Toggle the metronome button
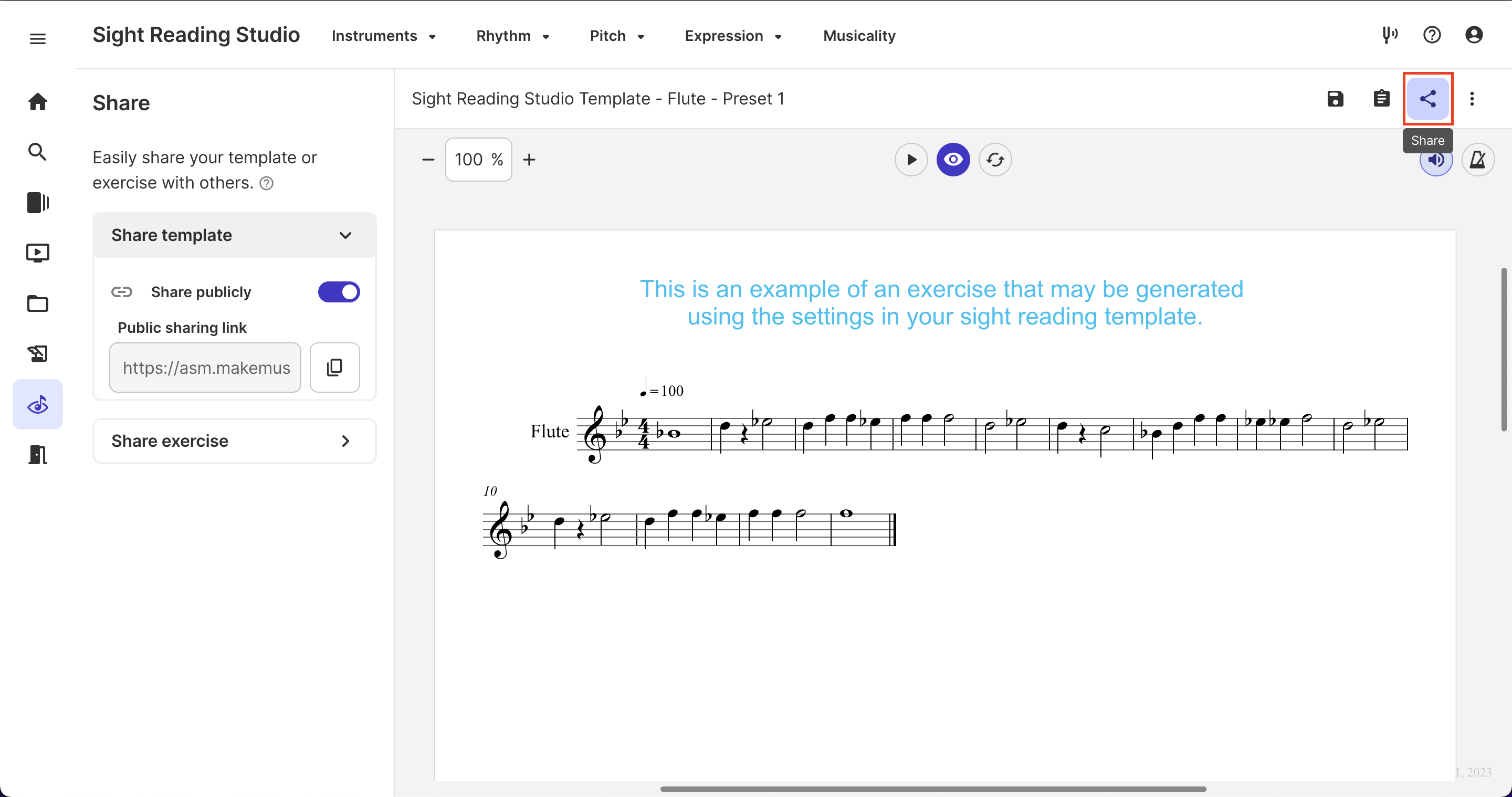The image size is (1512, 797). pos(1477,160)
